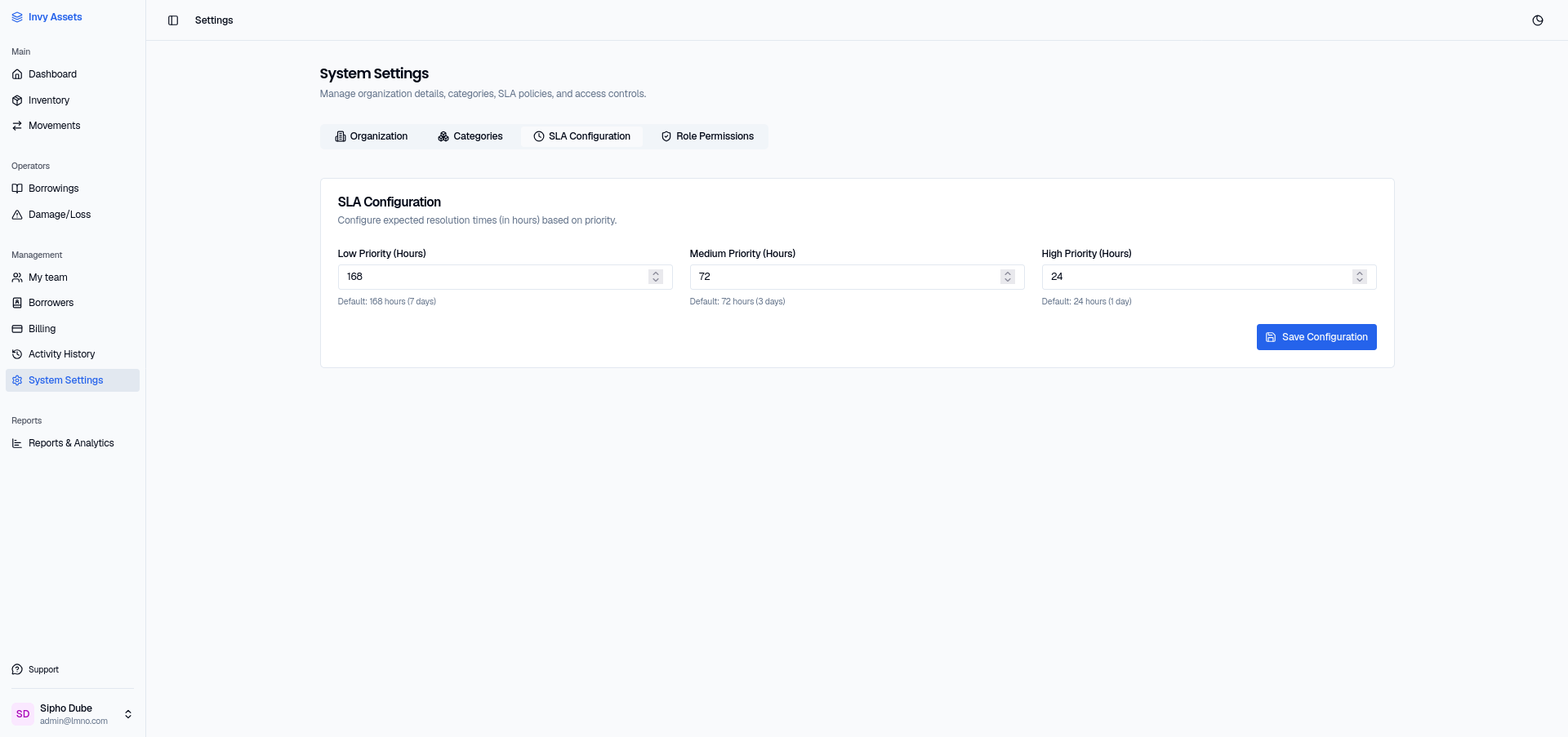Screen dimensions: 1568x737
Task: Click the SD user avatar
Action: (x=23, y=714)
